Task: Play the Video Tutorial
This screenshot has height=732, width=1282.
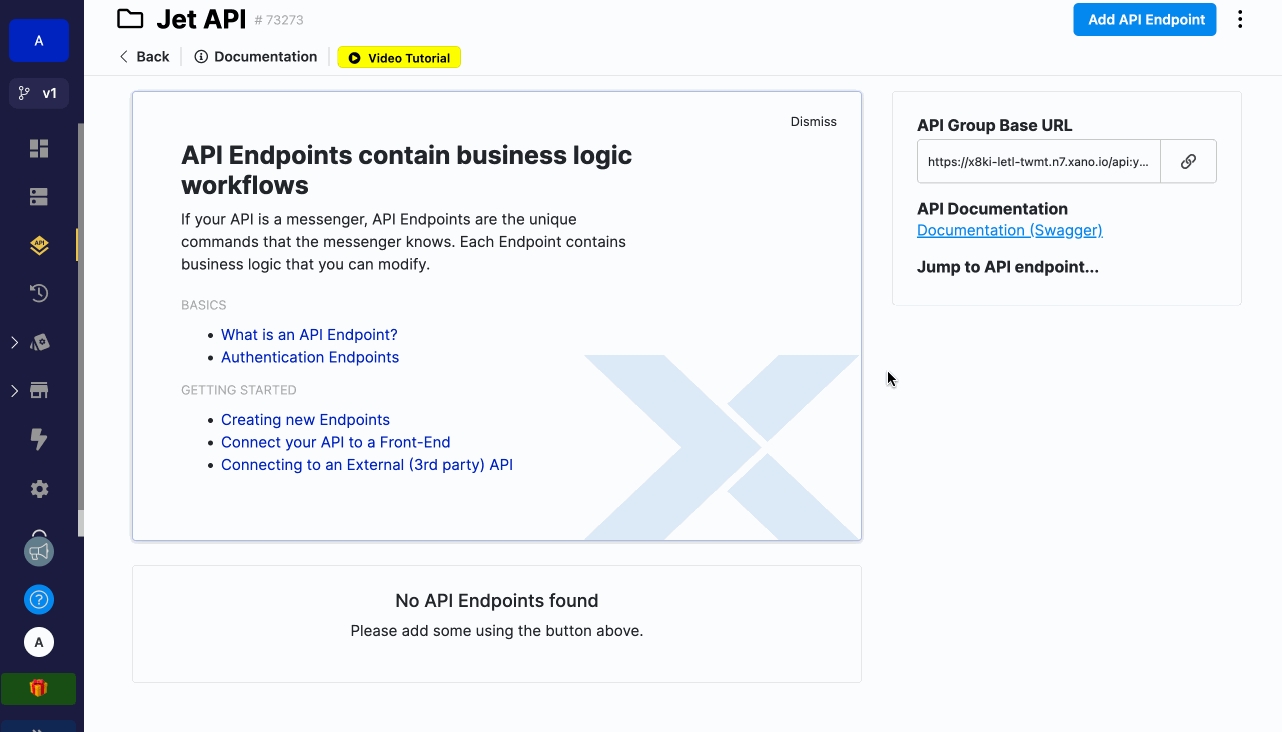Action: tap(399, 58)
